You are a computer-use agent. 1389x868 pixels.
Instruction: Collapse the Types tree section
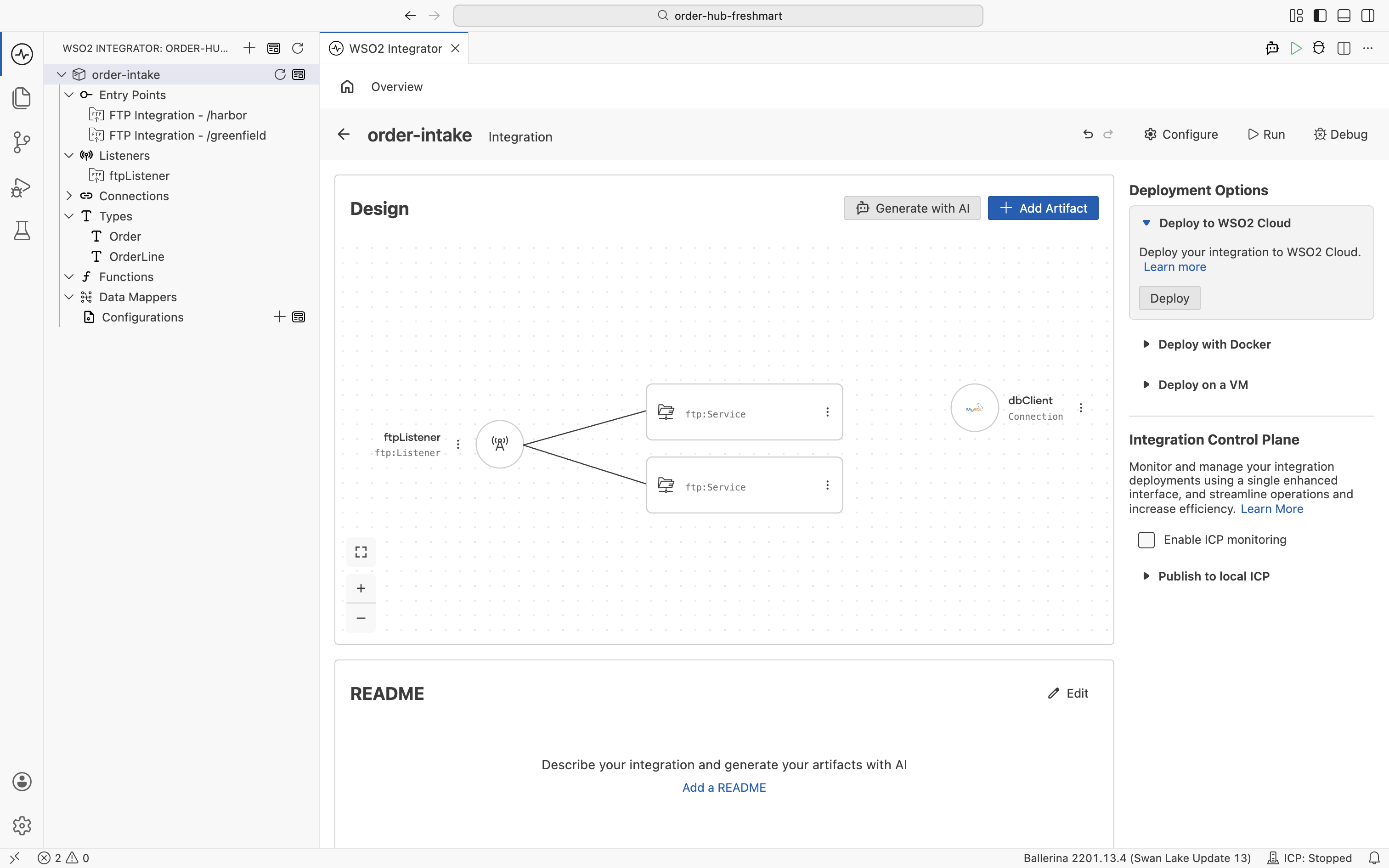[69, 216]
